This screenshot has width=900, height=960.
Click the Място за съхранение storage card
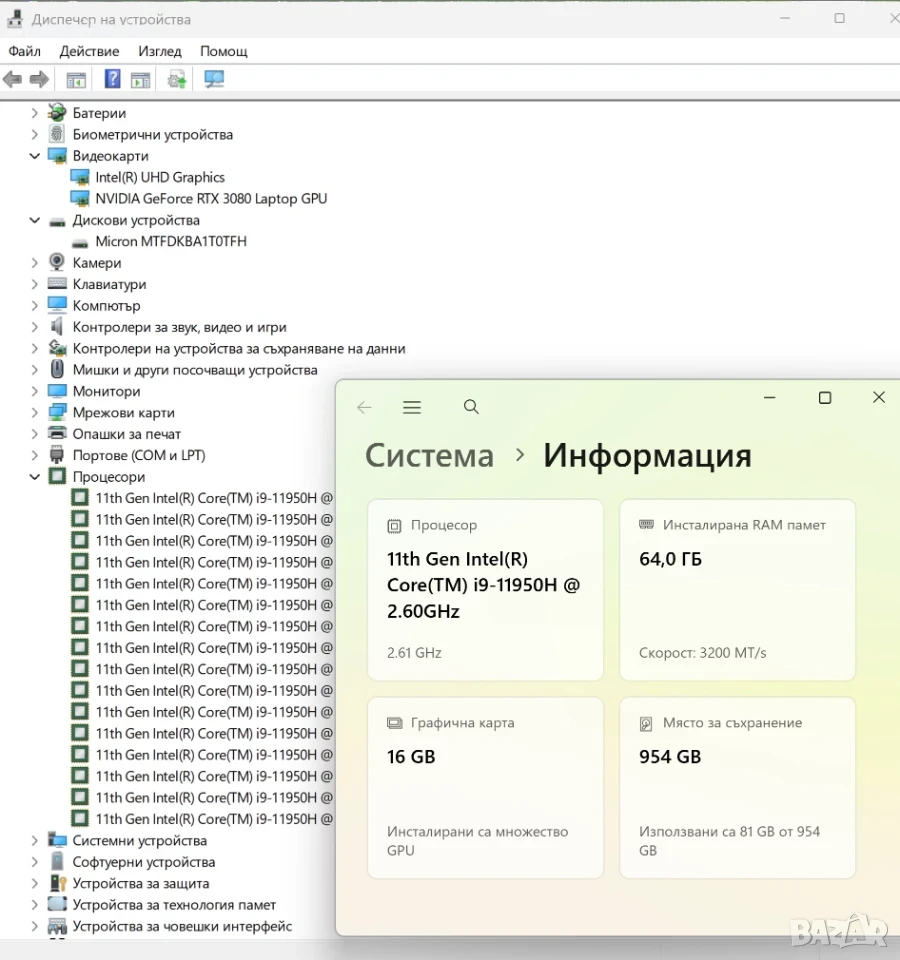(x=737, y=788)
